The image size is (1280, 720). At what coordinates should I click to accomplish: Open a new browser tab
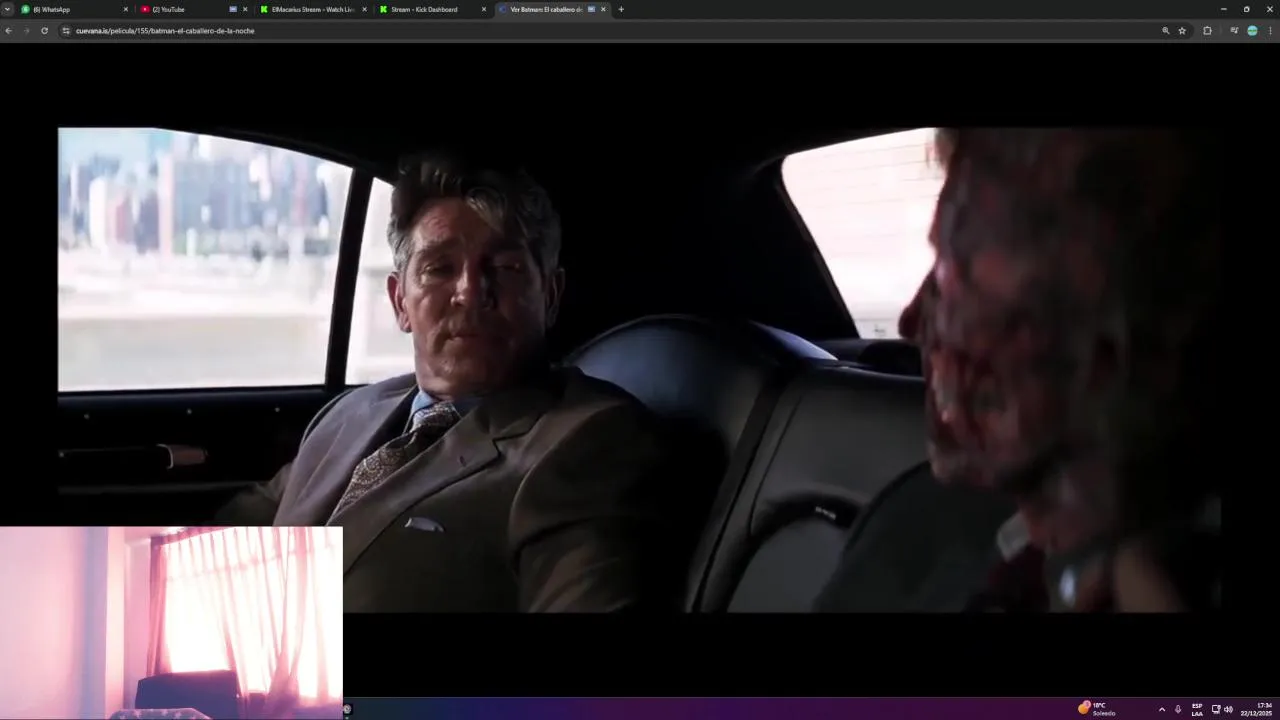coord(621,9)
